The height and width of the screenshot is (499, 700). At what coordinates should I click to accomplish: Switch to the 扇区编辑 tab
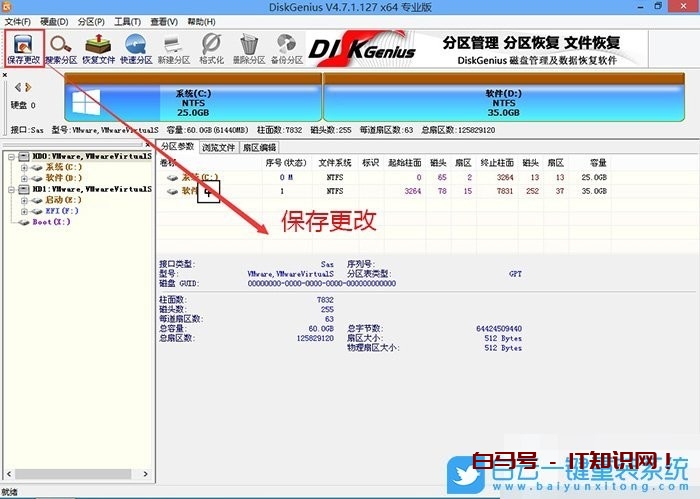click(258, 147)
